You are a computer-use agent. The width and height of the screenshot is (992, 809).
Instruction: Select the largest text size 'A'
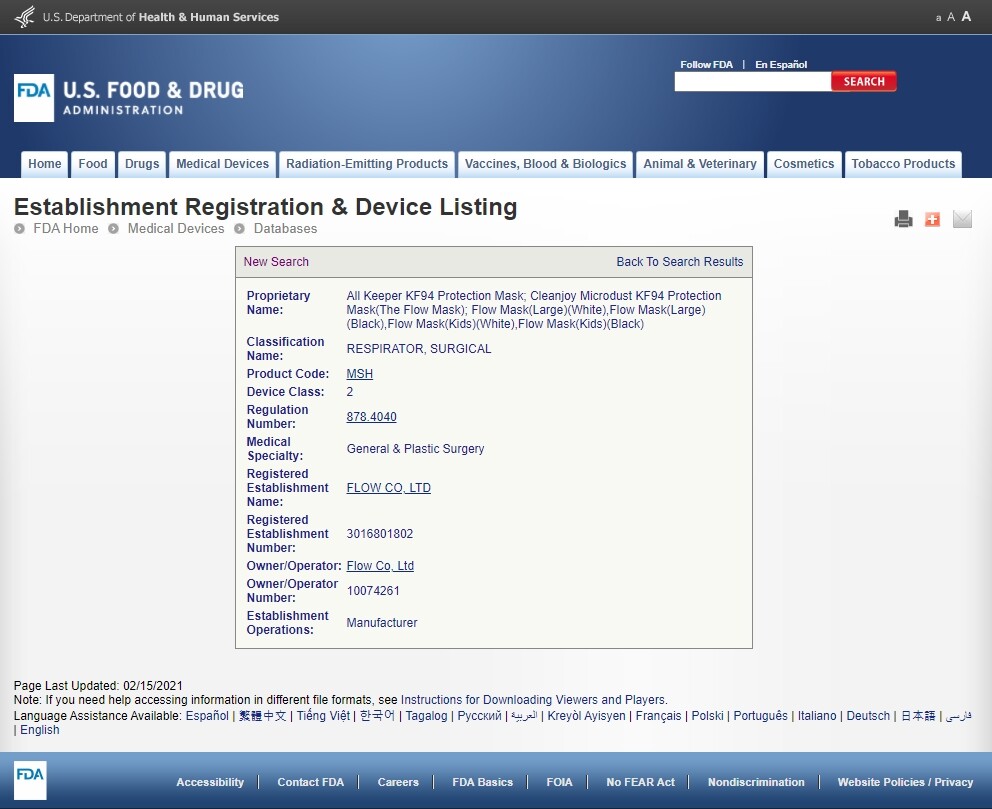(966, 16)
